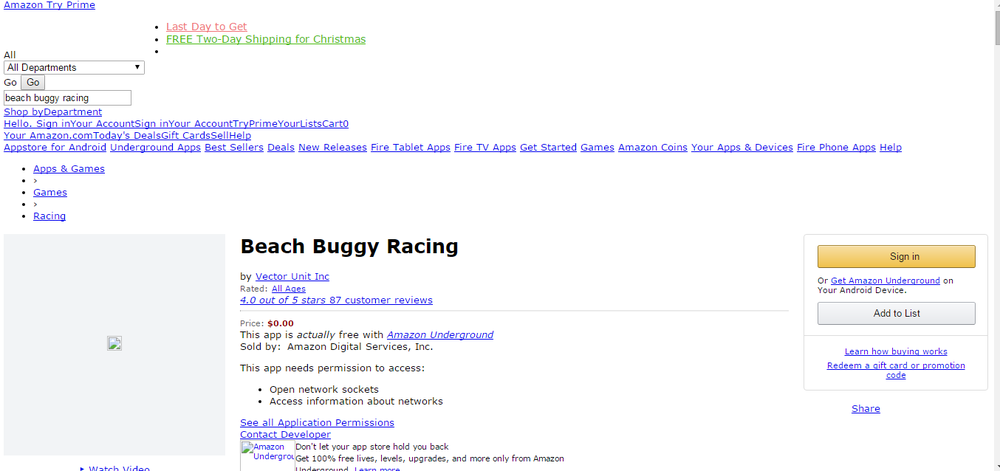The height and width of the screenshot is (471, 1000).
Task: Click the Add to List button
Action: [896, 313]
